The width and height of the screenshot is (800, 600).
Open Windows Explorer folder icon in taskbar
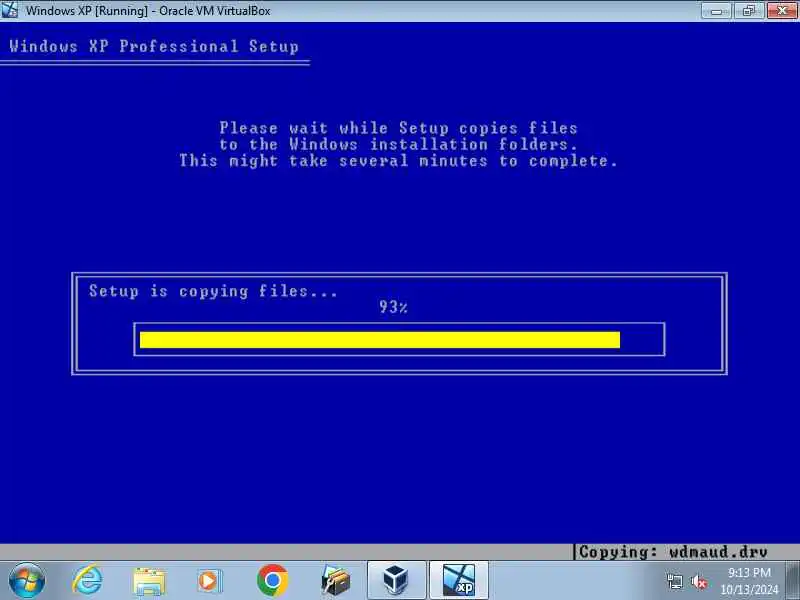(x=149, y=581)
